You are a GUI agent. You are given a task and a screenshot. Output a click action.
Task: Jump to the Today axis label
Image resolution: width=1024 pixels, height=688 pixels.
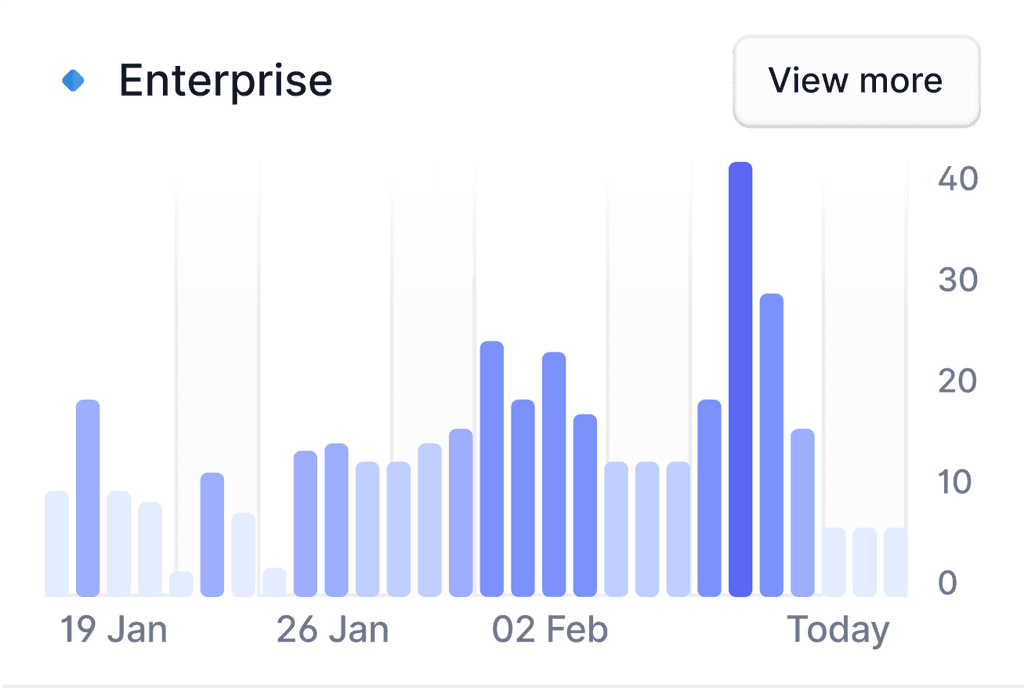click(x=838, y=630)
